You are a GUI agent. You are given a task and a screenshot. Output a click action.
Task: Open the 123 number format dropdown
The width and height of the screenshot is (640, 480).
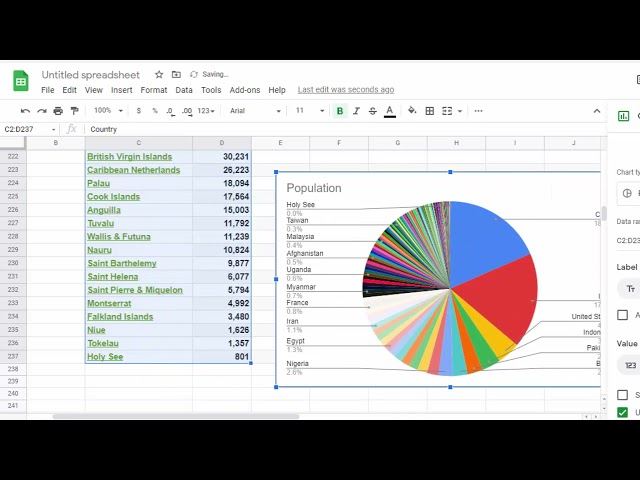point(206,111)
